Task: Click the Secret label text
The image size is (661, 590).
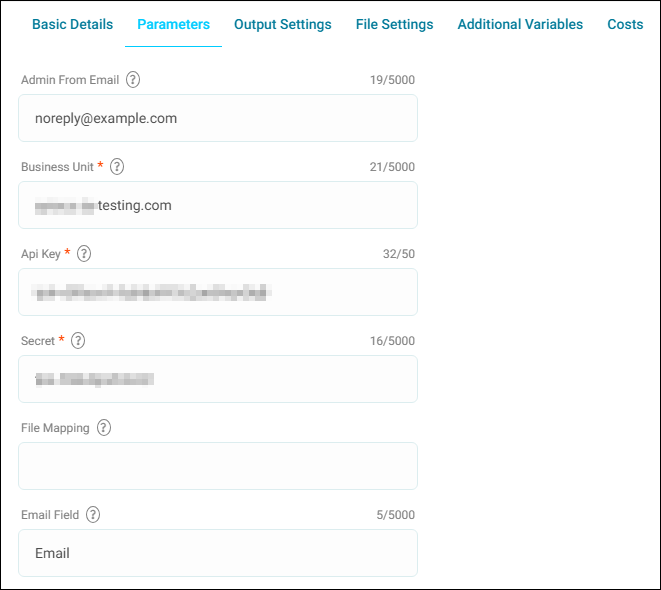Action: pyautogui.click(x=38, y=341)
